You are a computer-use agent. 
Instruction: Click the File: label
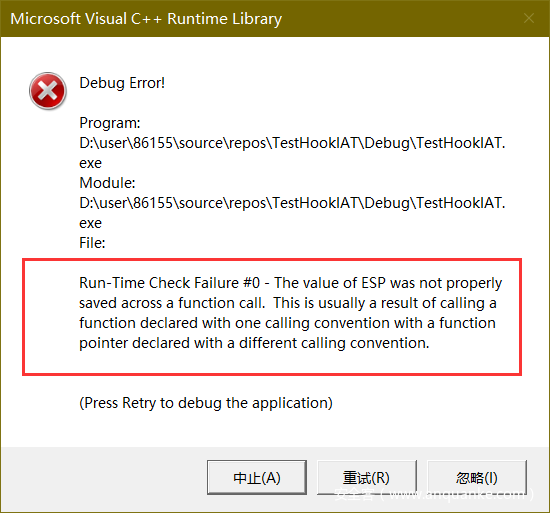point(92,243)
